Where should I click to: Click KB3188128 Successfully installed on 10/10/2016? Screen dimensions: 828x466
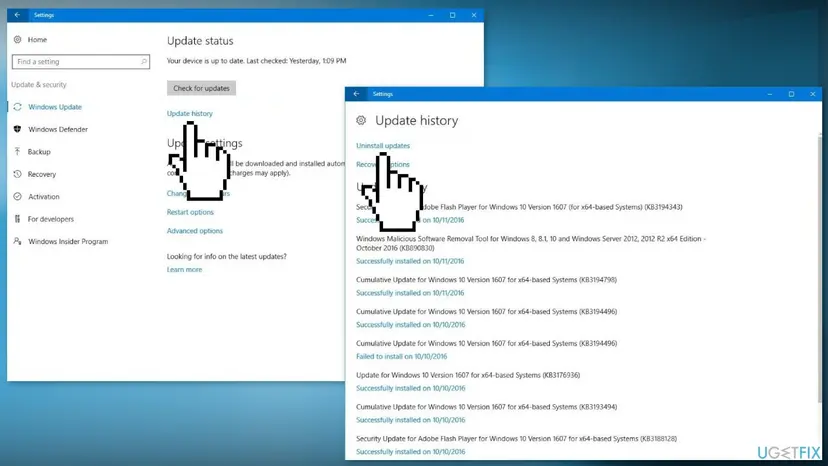410,451
